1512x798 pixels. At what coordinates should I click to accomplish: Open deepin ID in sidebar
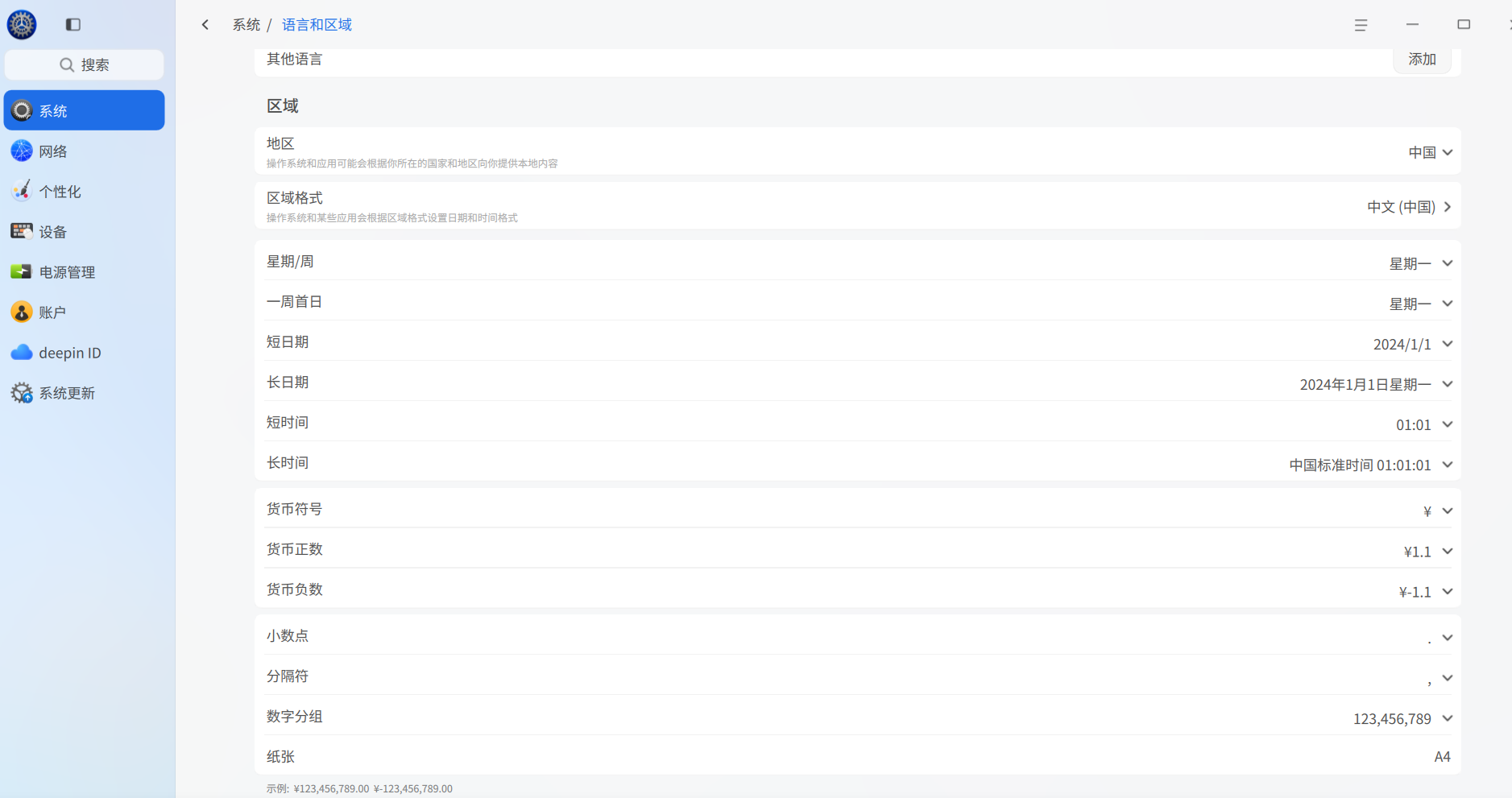[x=84, y=352]
